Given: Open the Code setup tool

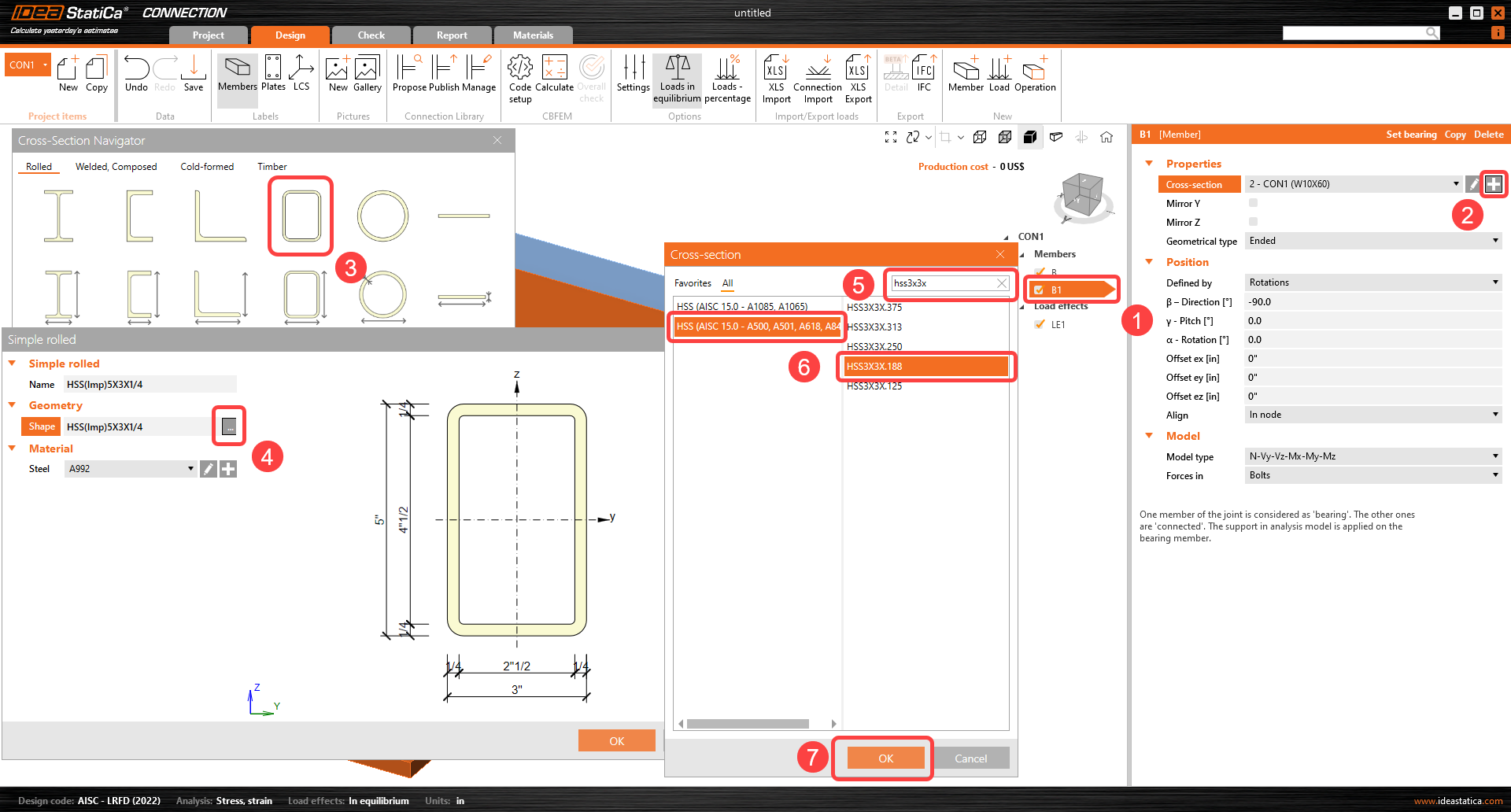Looking at the screenshot, I should point(520,78).
